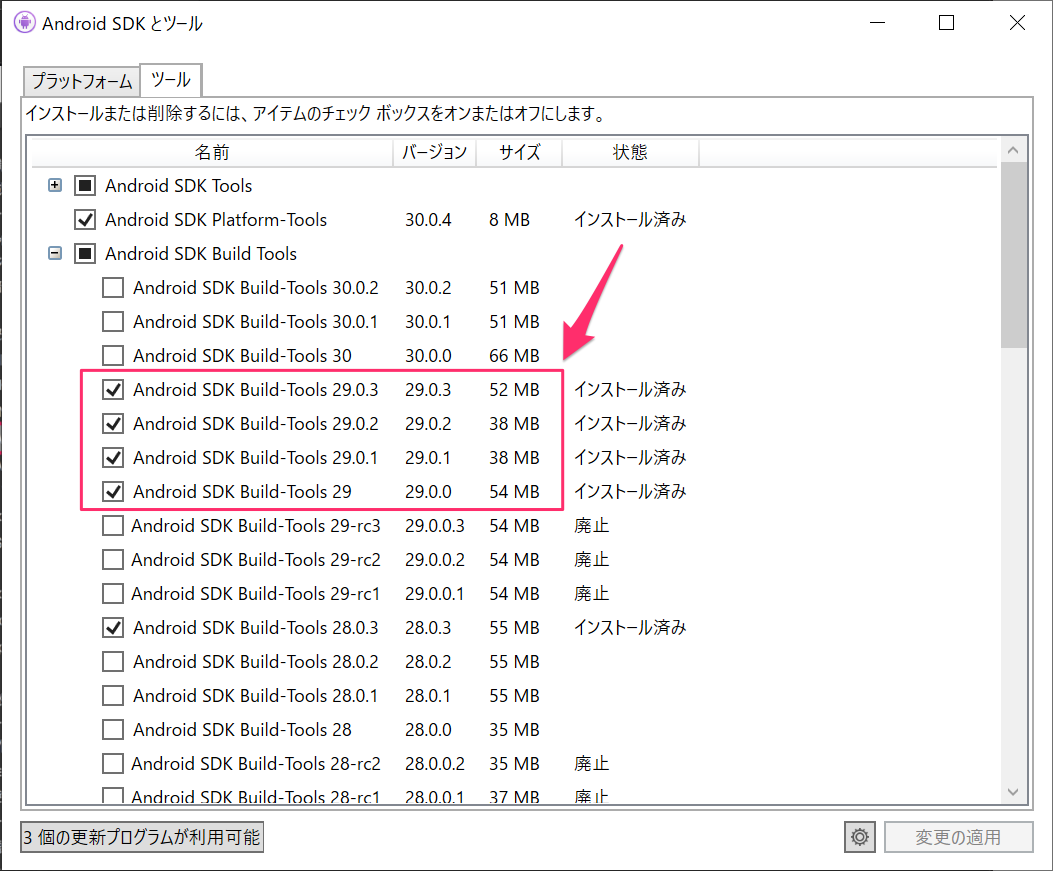Open the settings gear icon button

pyautogui.click(x=860, y=837)
